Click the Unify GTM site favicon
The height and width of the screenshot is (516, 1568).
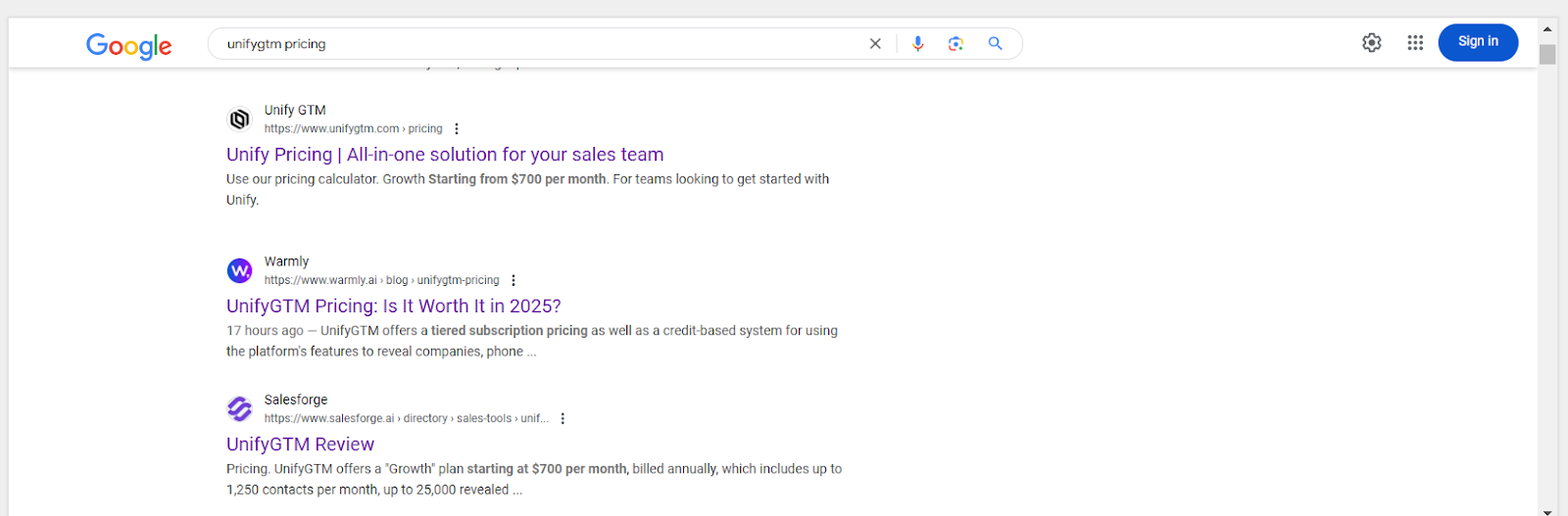point(240,119)
